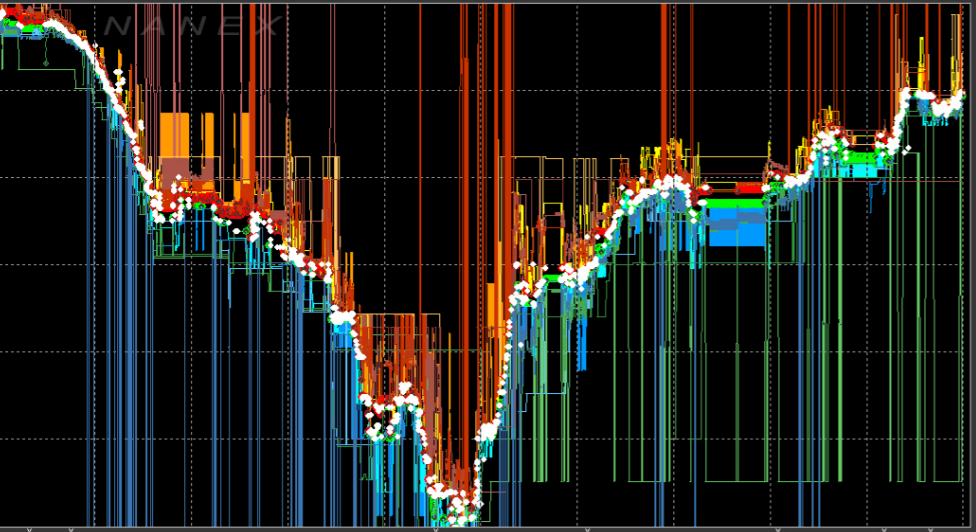The height and width of the screenshot is (532, 976).
Task: Click the bright green horizontal bar above the blue block
Action: [x=736, y=202]
